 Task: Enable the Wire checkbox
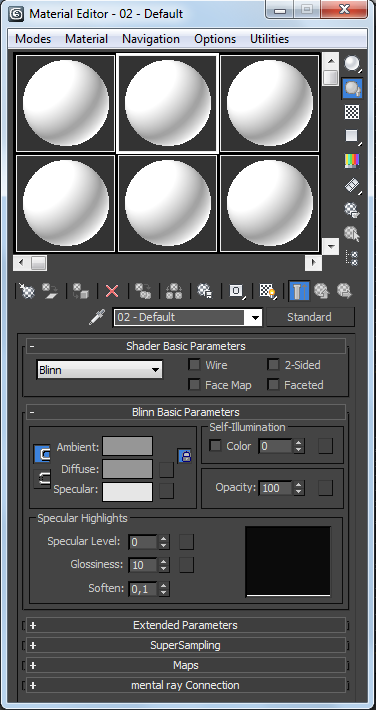[194, 365]
